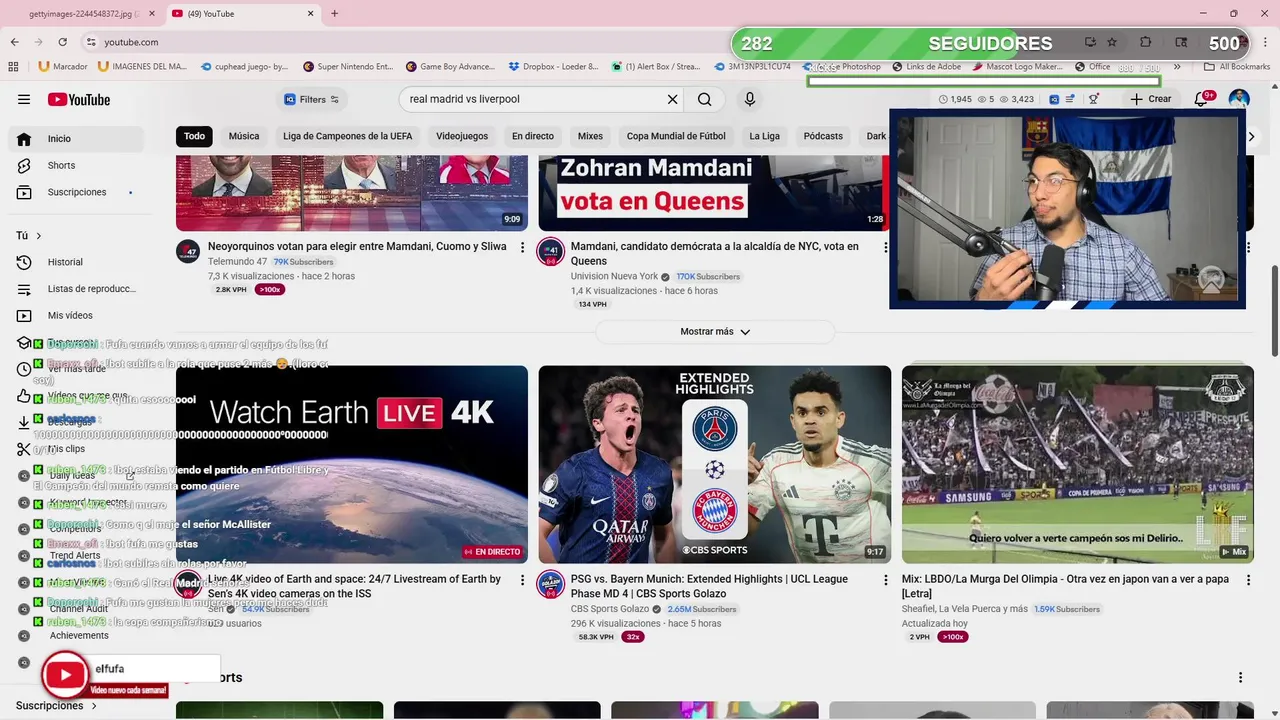Open Watch Earth LIVE 4K thumbnail
Screen dimensions: 1280x720
(352, 464)
